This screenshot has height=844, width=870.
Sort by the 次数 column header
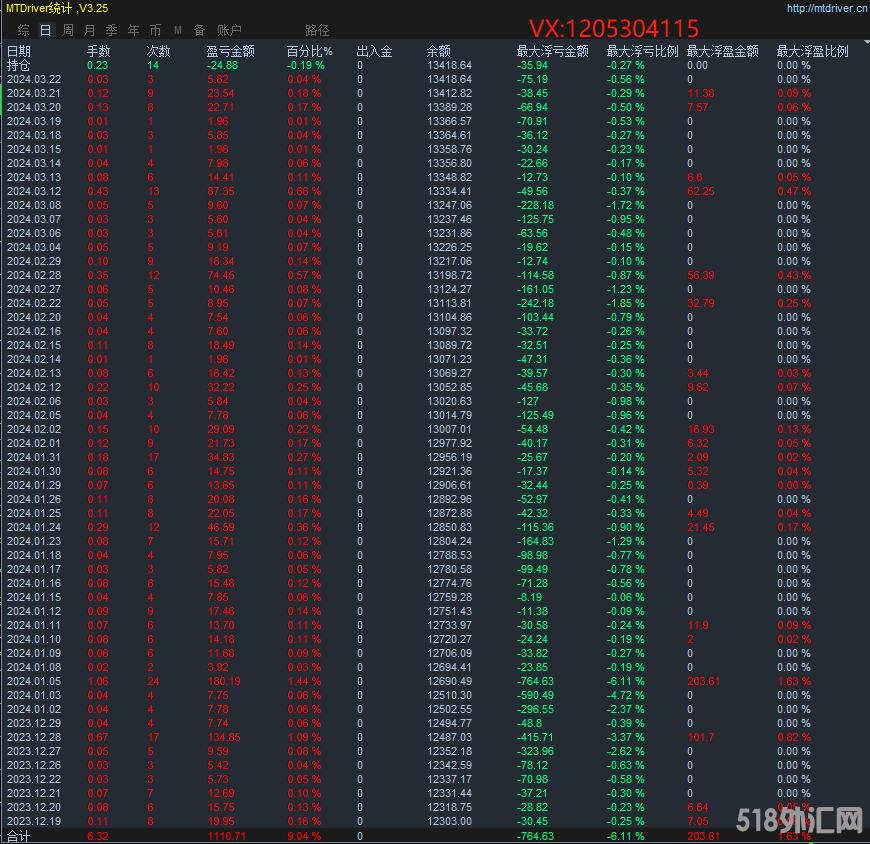click(x=158, y=52)
